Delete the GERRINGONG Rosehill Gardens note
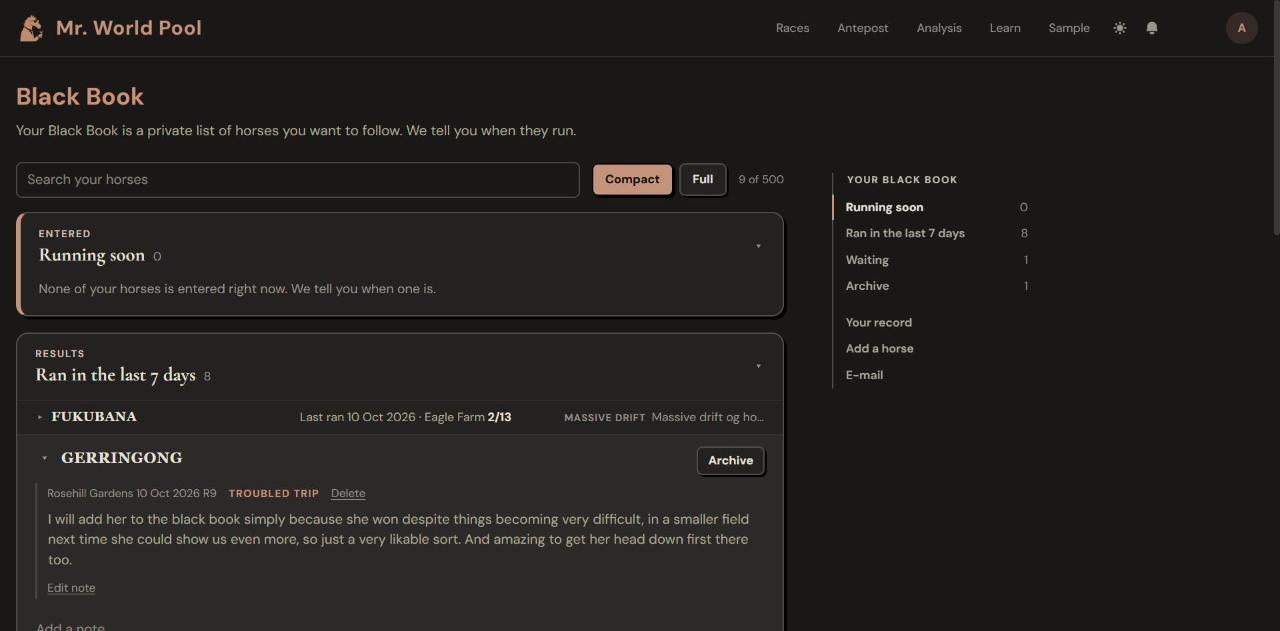 coord(348,493)
